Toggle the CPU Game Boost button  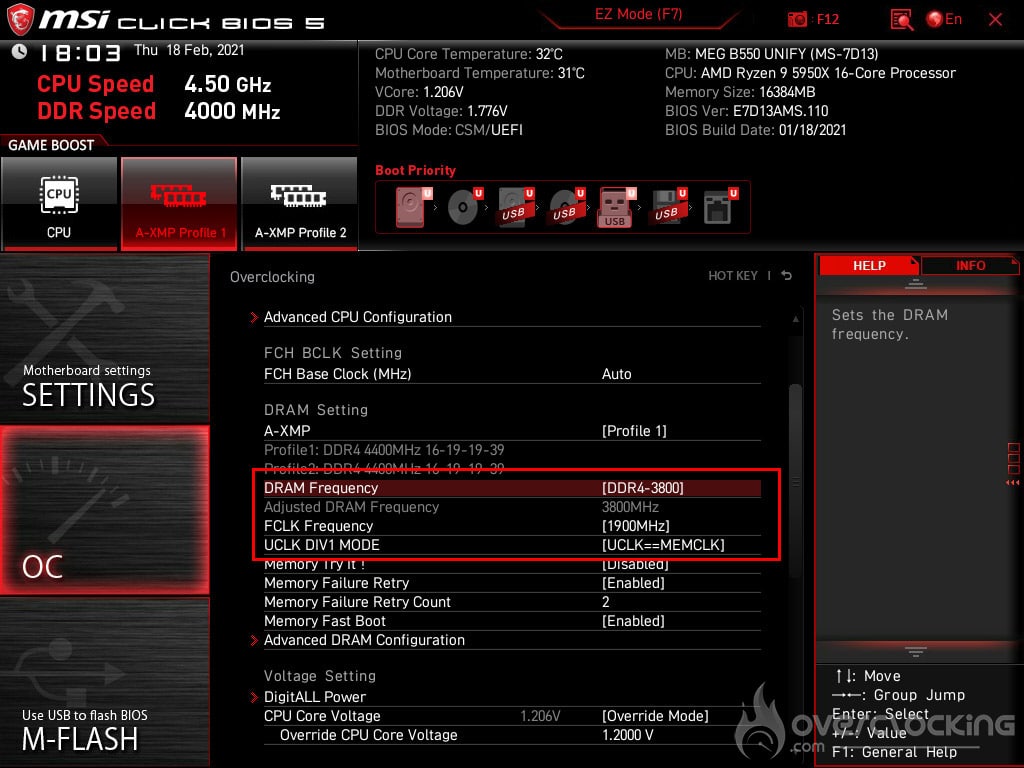[x=59, y=203]
